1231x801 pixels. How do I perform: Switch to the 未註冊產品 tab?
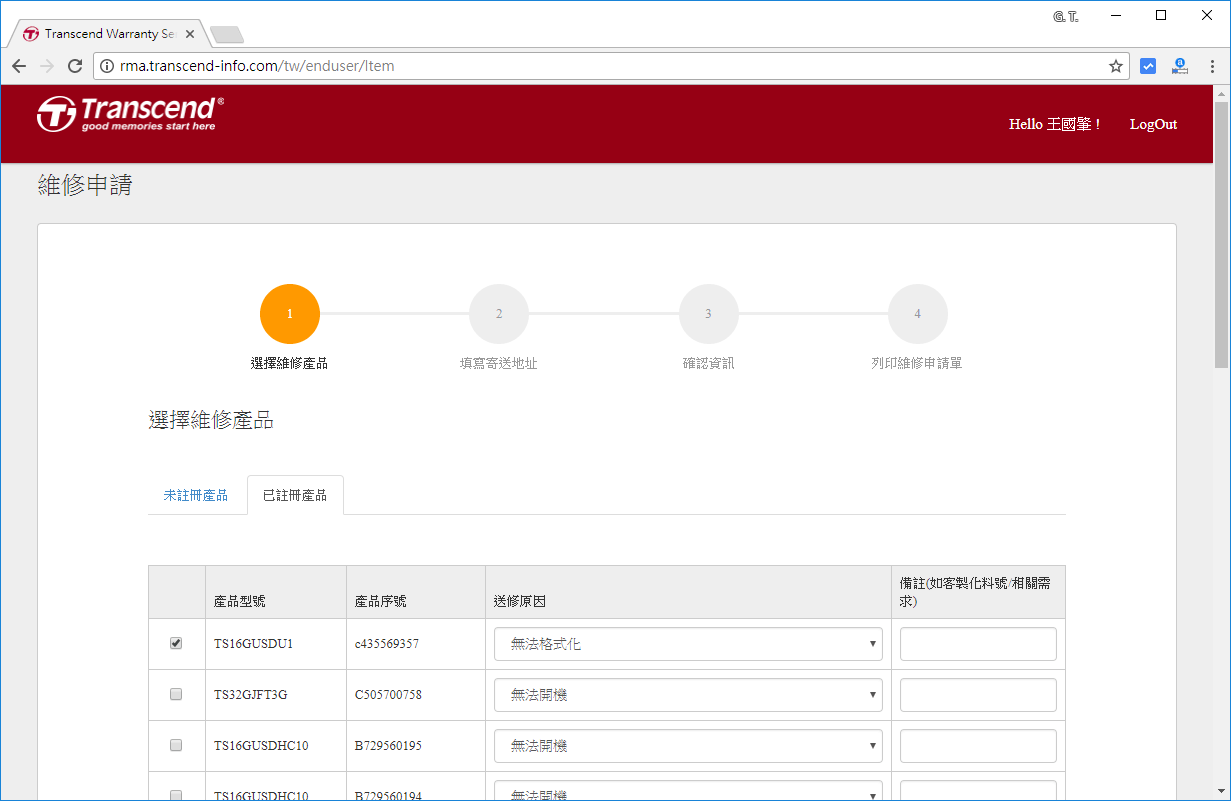pos(196,495)
